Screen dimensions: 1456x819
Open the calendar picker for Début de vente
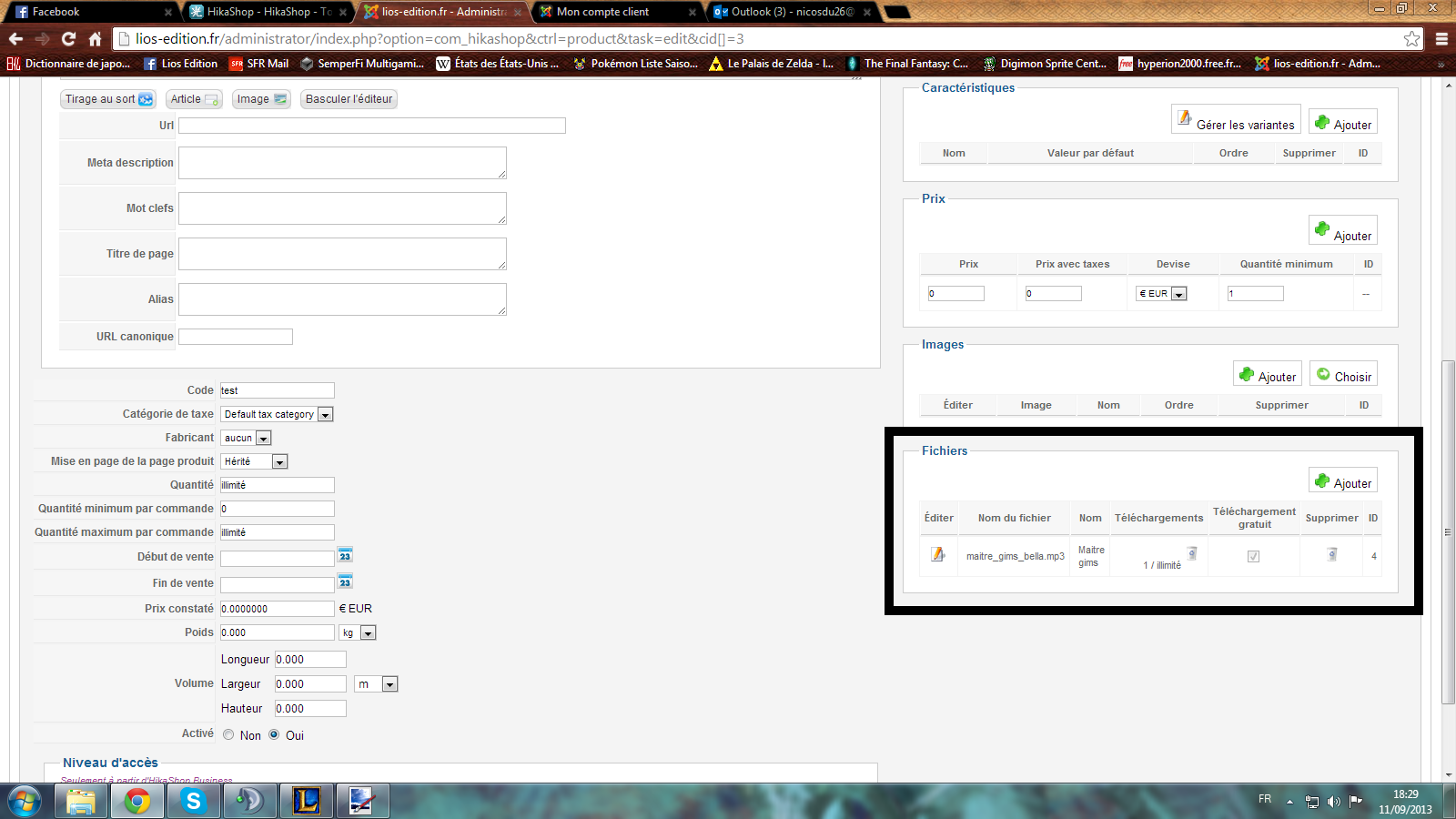click(345, 555)
